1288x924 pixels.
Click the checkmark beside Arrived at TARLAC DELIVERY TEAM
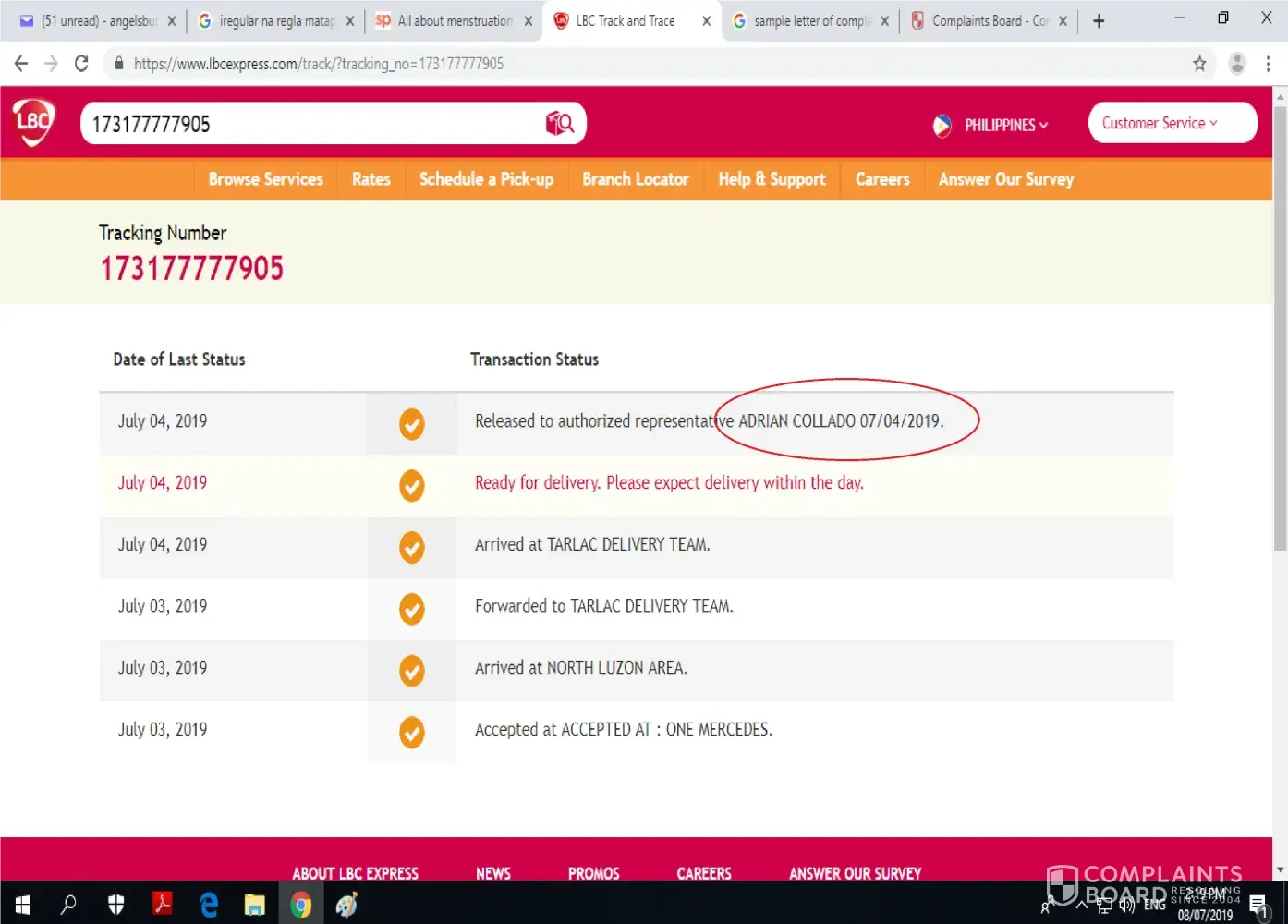411,547
